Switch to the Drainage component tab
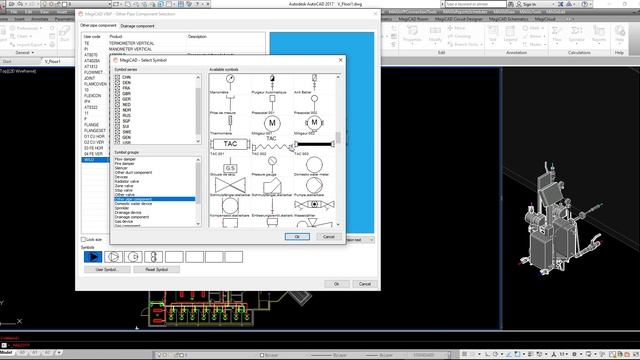 point(137,26)
